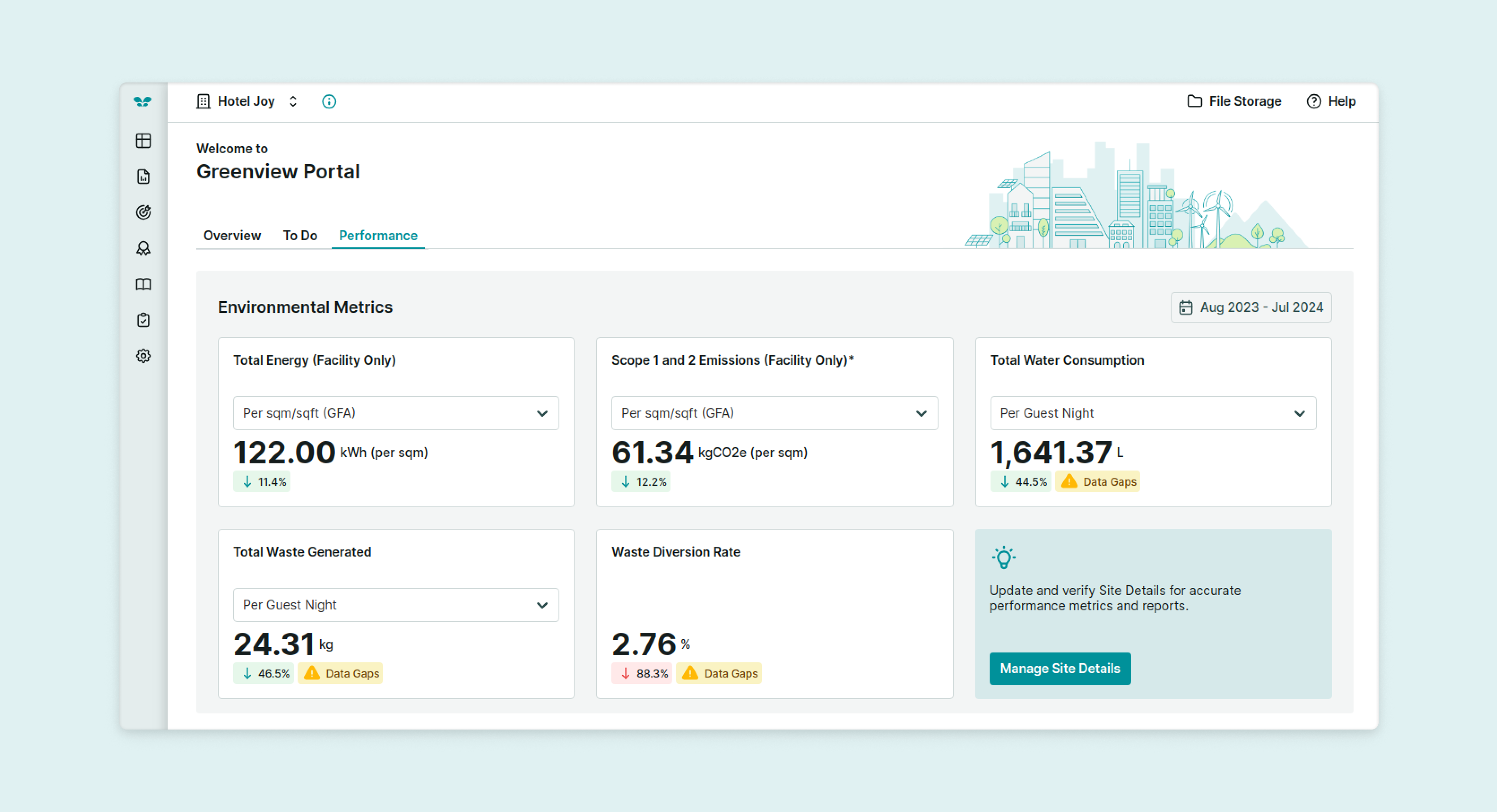The height and width of the screenshot is (812, 1497).
Task: Click the Update and verify Site Details message
Action: [x=1115, y=598]
